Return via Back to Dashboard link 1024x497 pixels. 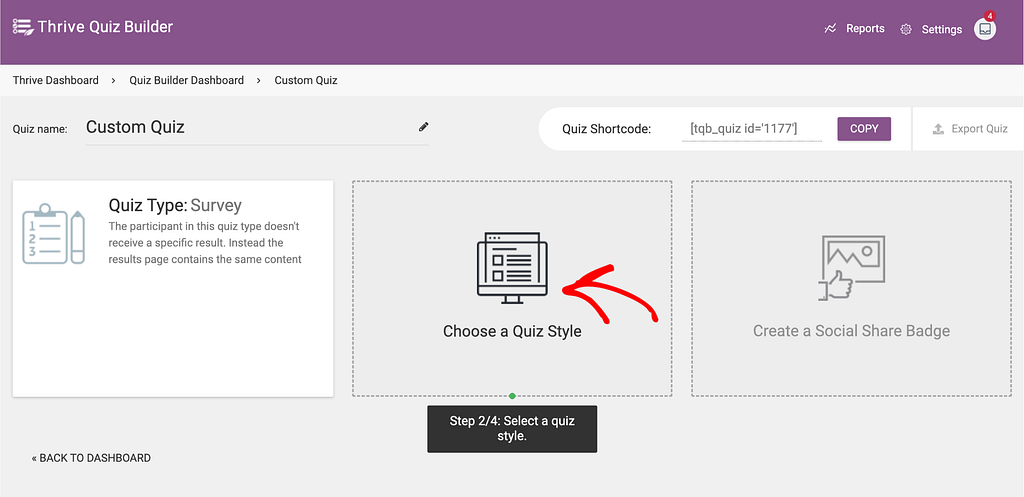[x=92, y=458]
